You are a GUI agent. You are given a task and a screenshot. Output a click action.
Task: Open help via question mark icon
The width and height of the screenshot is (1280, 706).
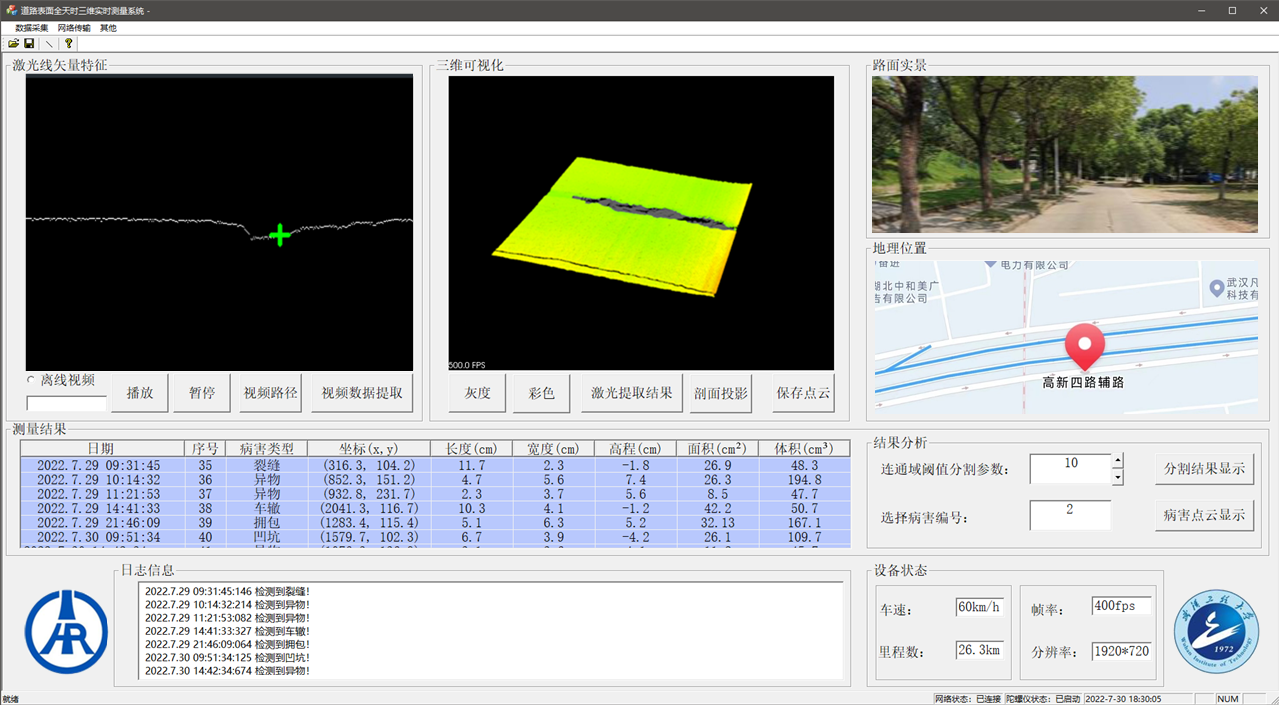click(68, 44)
